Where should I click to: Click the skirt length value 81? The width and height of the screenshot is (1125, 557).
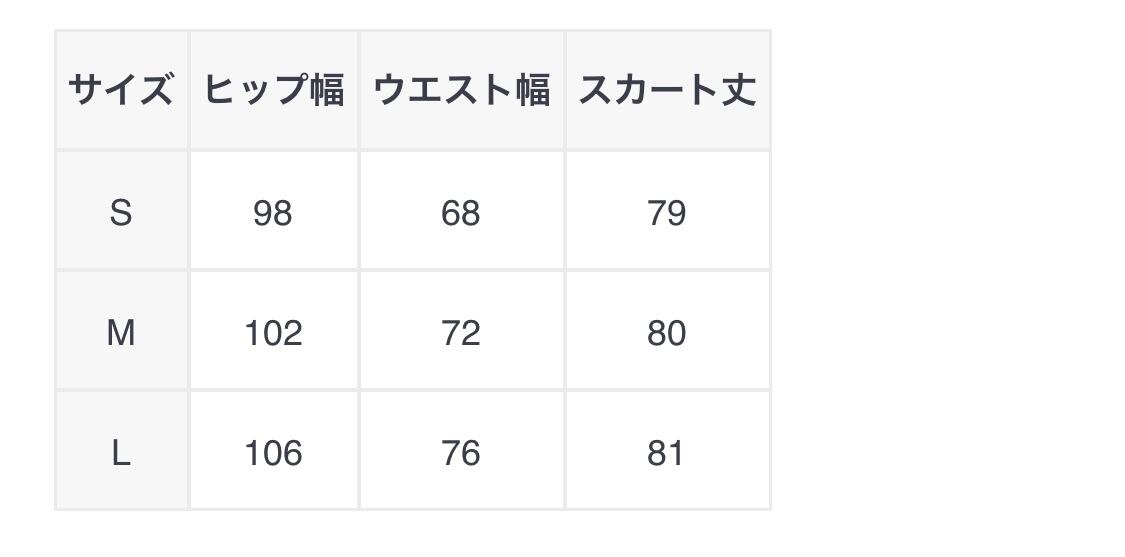(x=667, y=453)
